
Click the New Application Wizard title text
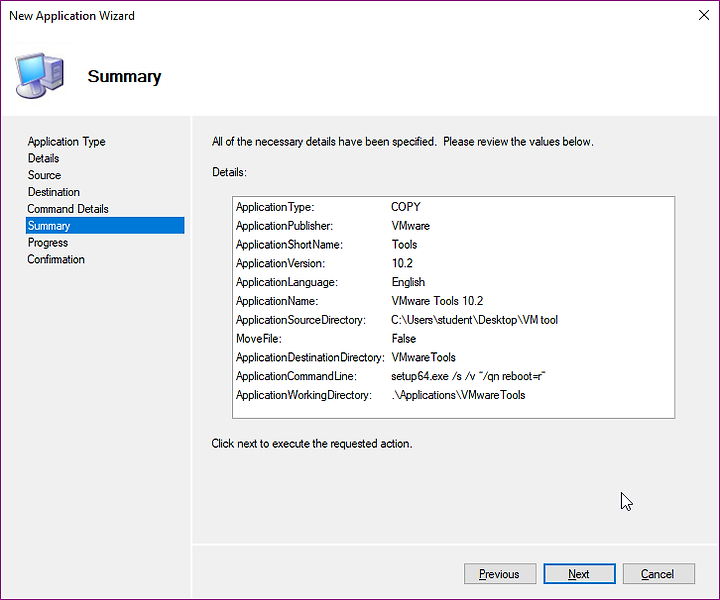(x=72, y=16)
